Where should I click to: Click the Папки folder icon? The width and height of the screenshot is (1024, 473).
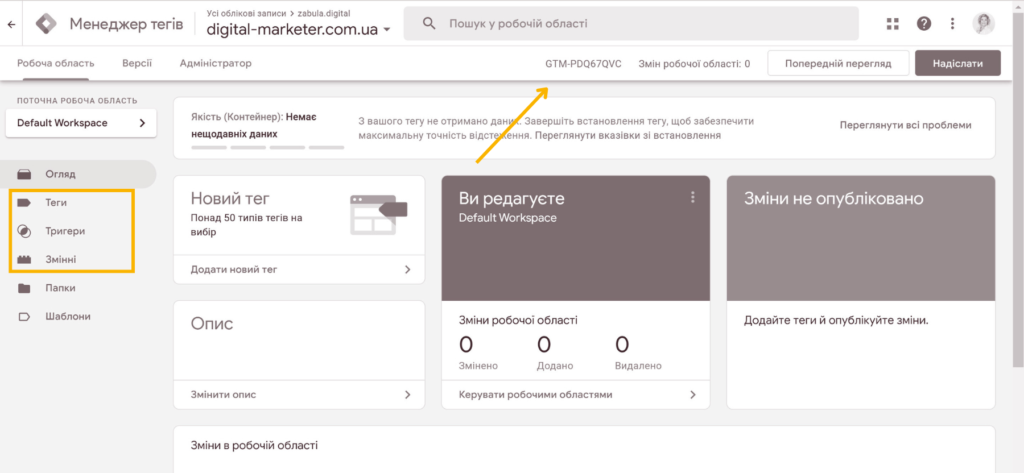pos(24,288)
